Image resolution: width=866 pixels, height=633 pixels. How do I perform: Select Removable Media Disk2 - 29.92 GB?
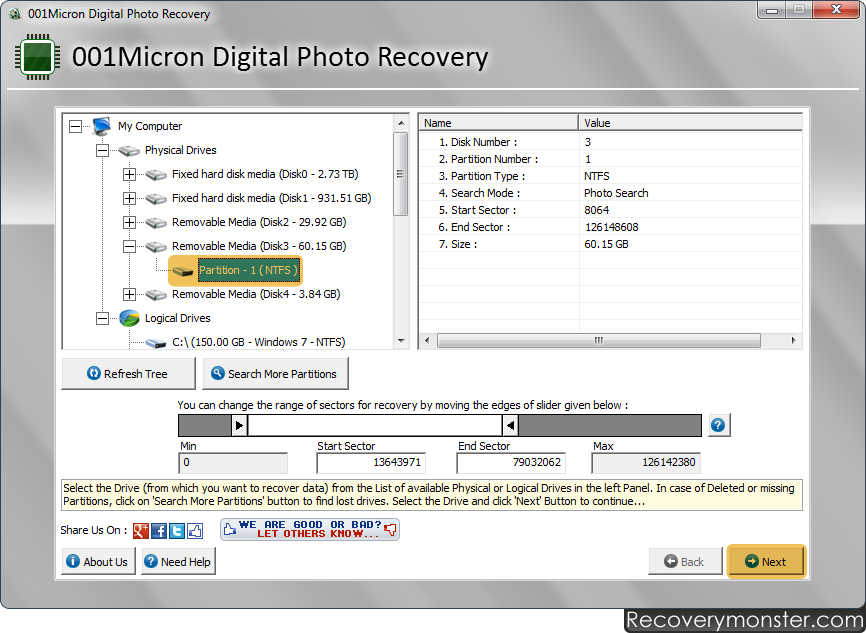click(x=259, y=222)
